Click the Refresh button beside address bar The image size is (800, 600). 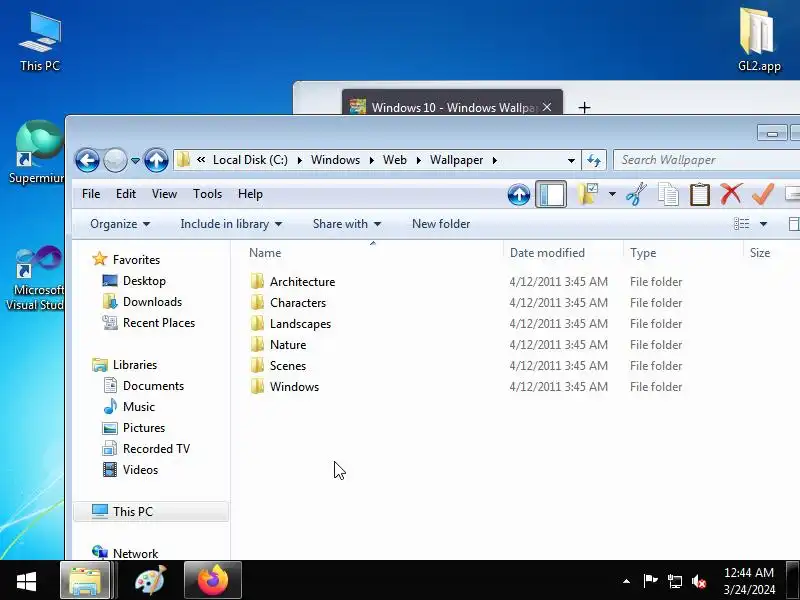pos(593,160)
